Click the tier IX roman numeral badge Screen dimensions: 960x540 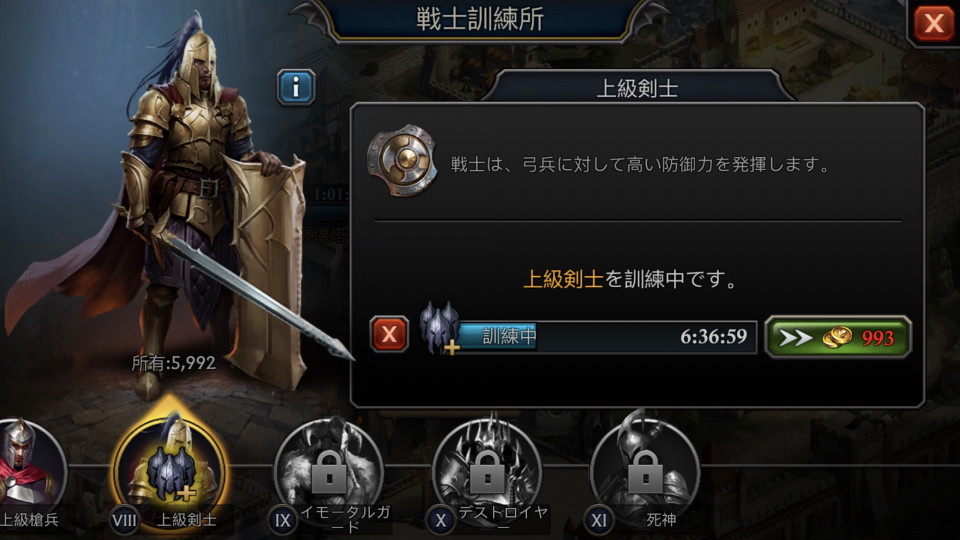point(283,521)
